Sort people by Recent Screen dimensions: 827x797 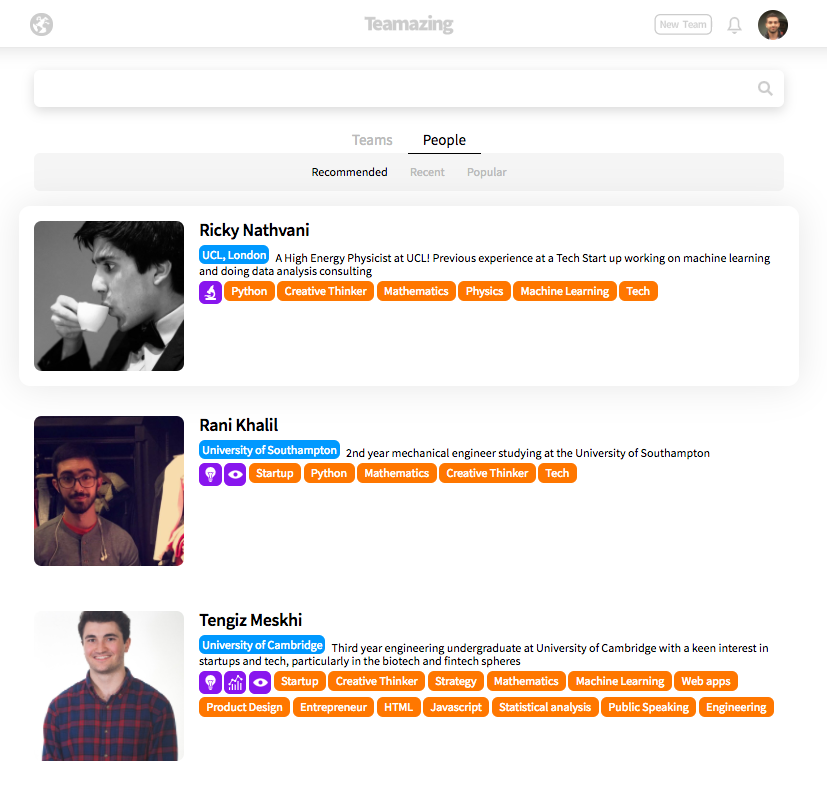pyautogui.click(x=427, y=172)
